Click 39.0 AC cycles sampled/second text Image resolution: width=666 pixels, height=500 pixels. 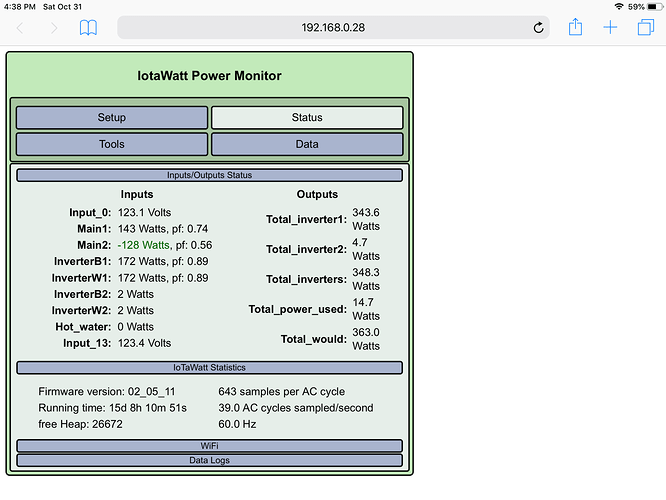click(296, 408)
